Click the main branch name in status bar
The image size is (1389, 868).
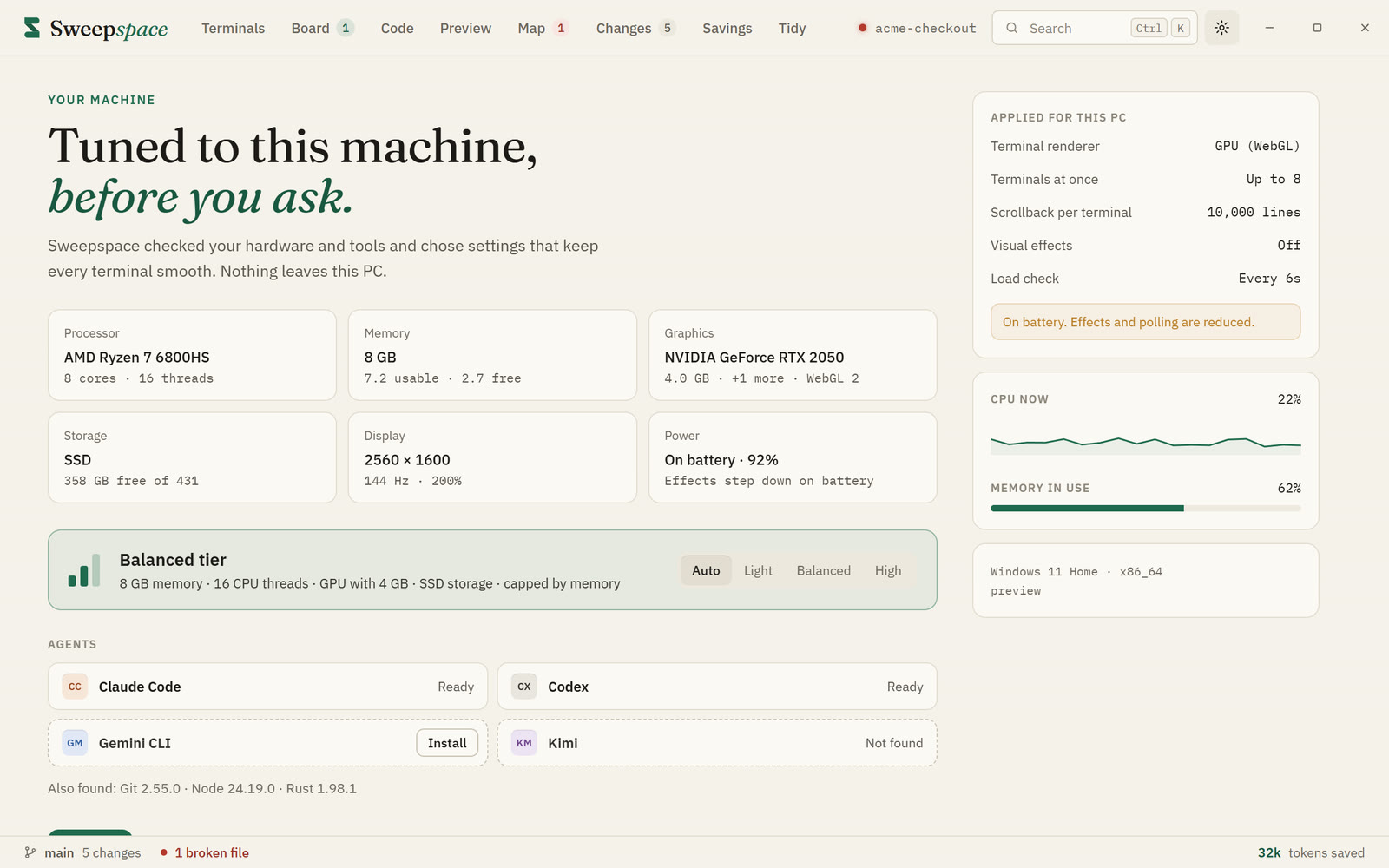[59, 852]
